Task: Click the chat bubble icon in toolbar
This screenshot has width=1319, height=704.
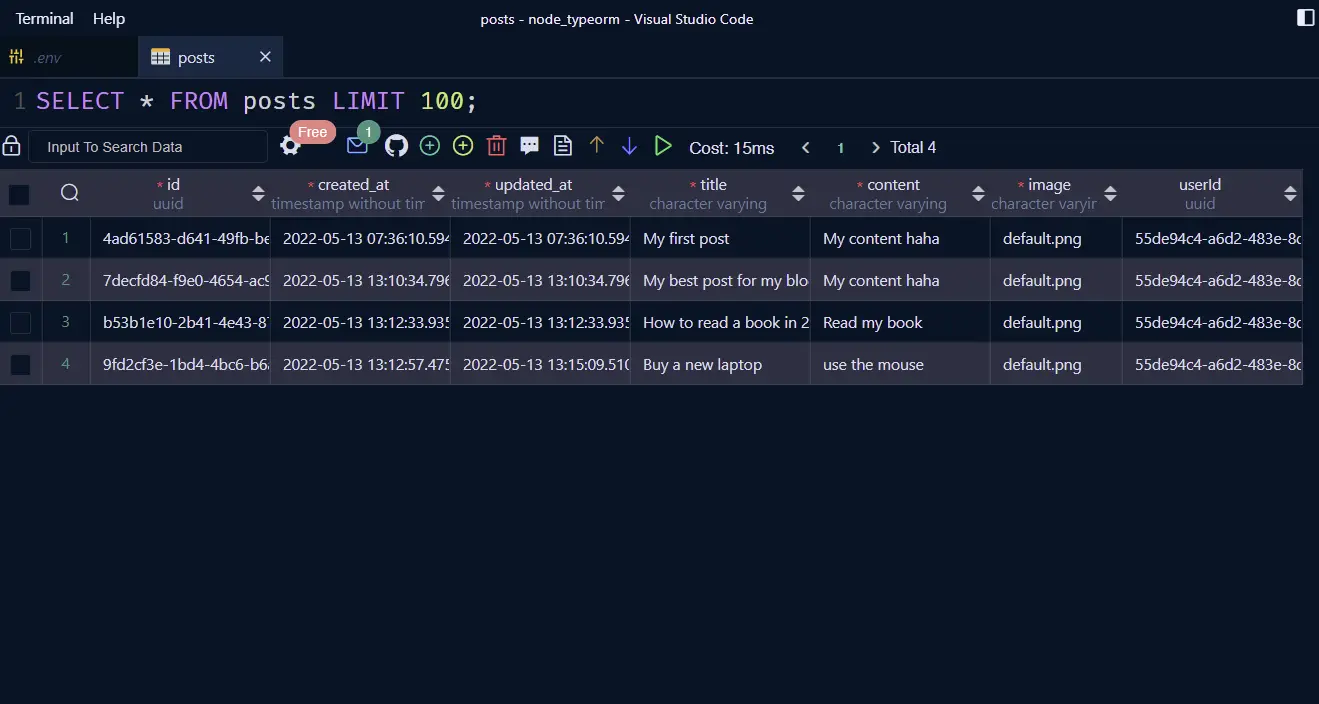Action: coord(530,146)
